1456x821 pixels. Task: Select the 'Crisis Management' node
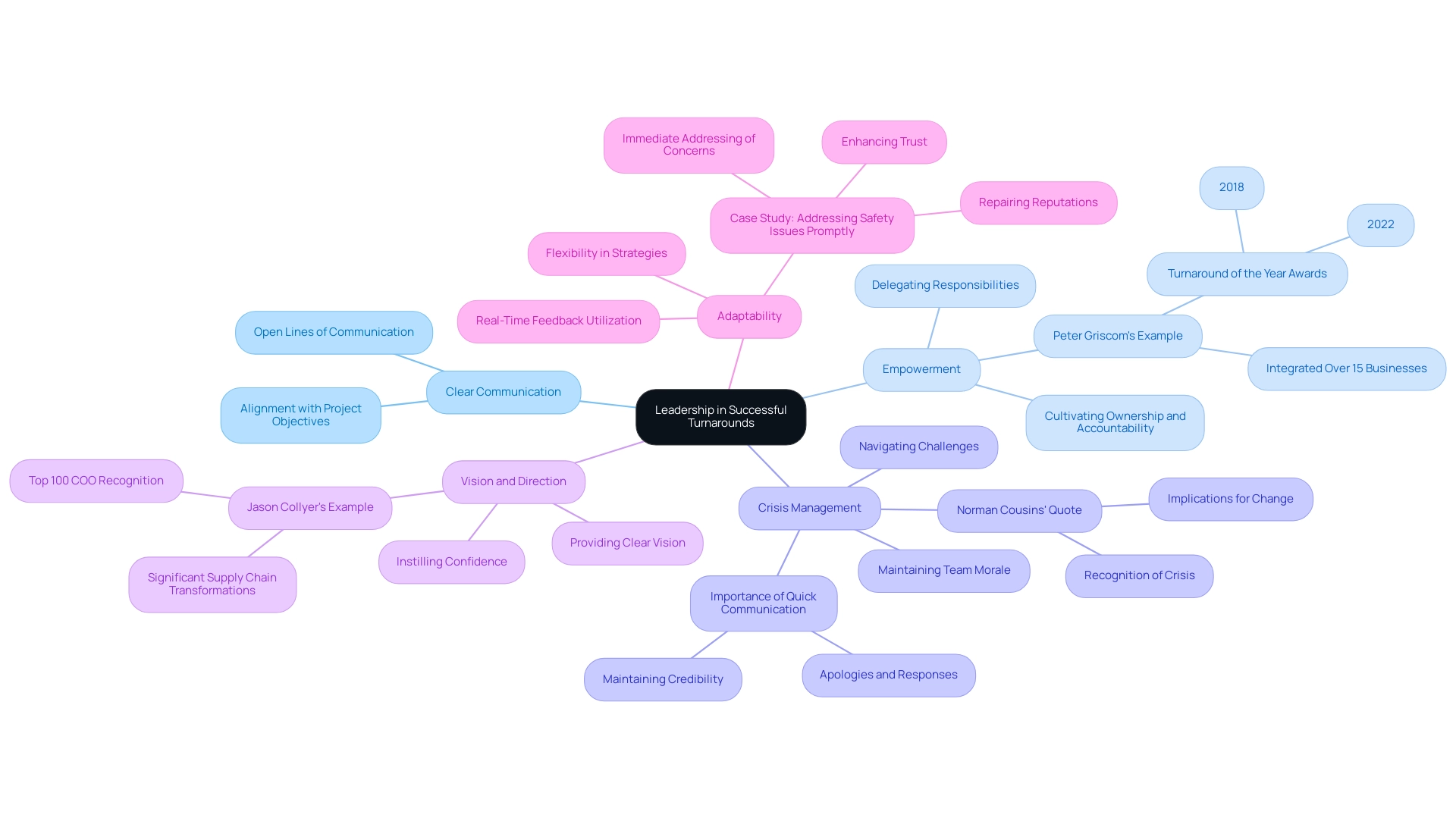click(808, 507)
